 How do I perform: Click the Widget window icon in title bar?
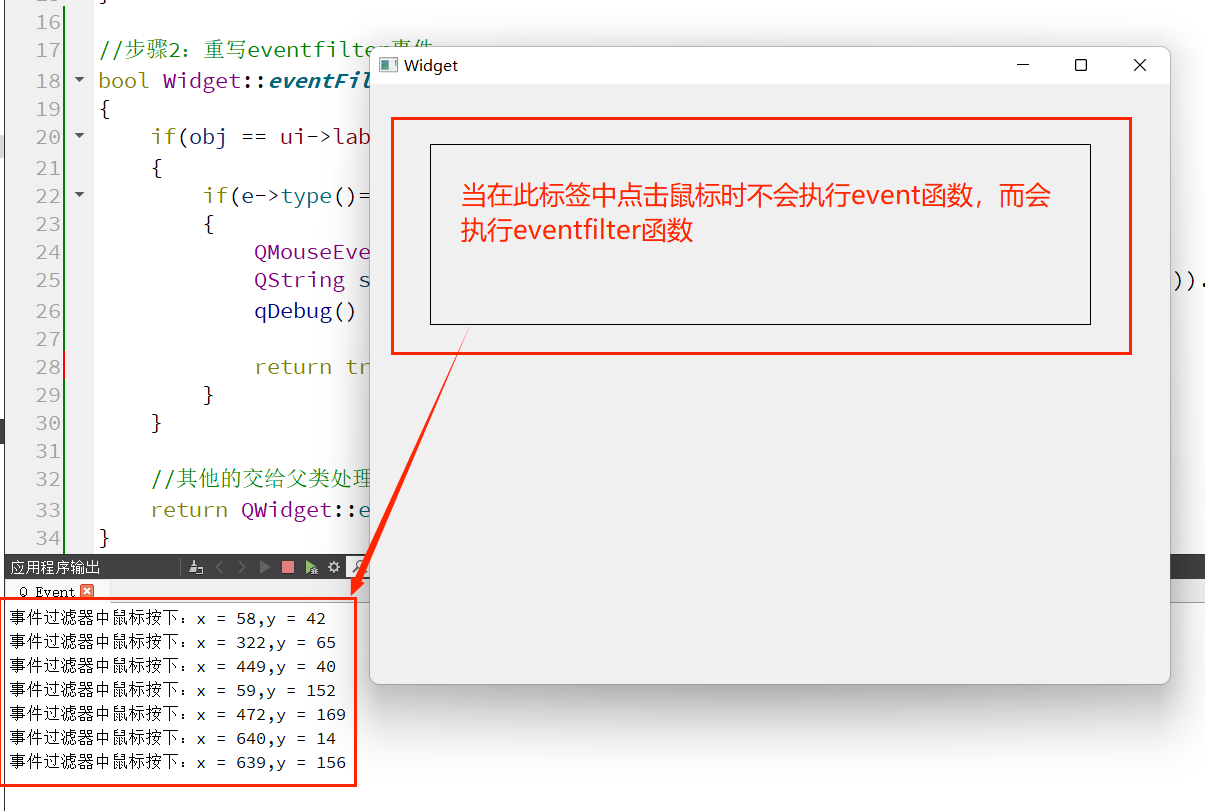(388, 65)
